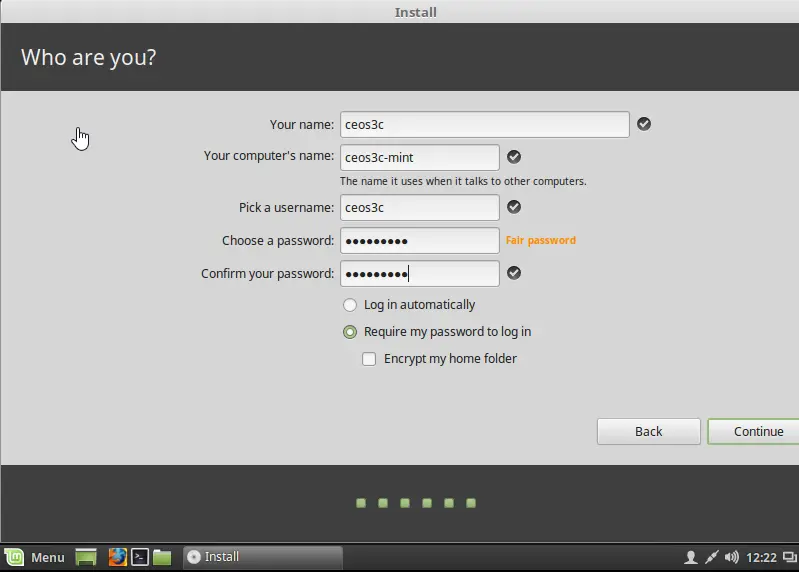Click 'The name it uses when it talks' hint

(x=463, y=181)
